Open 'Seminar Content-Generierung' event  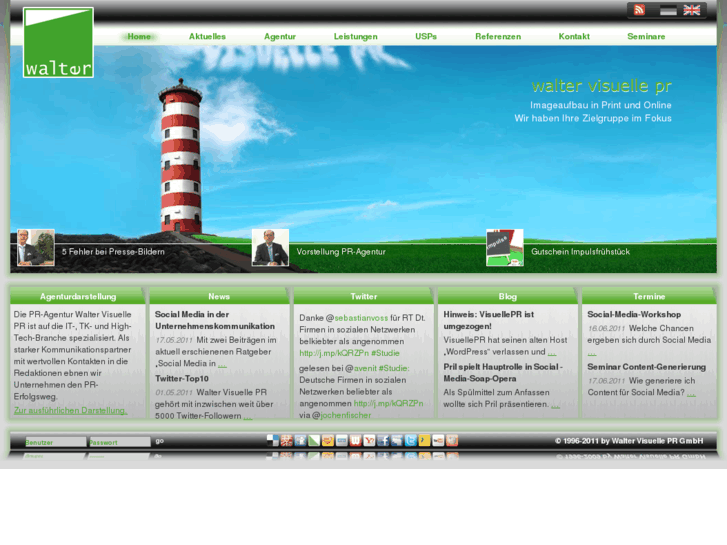click(646, 366)
